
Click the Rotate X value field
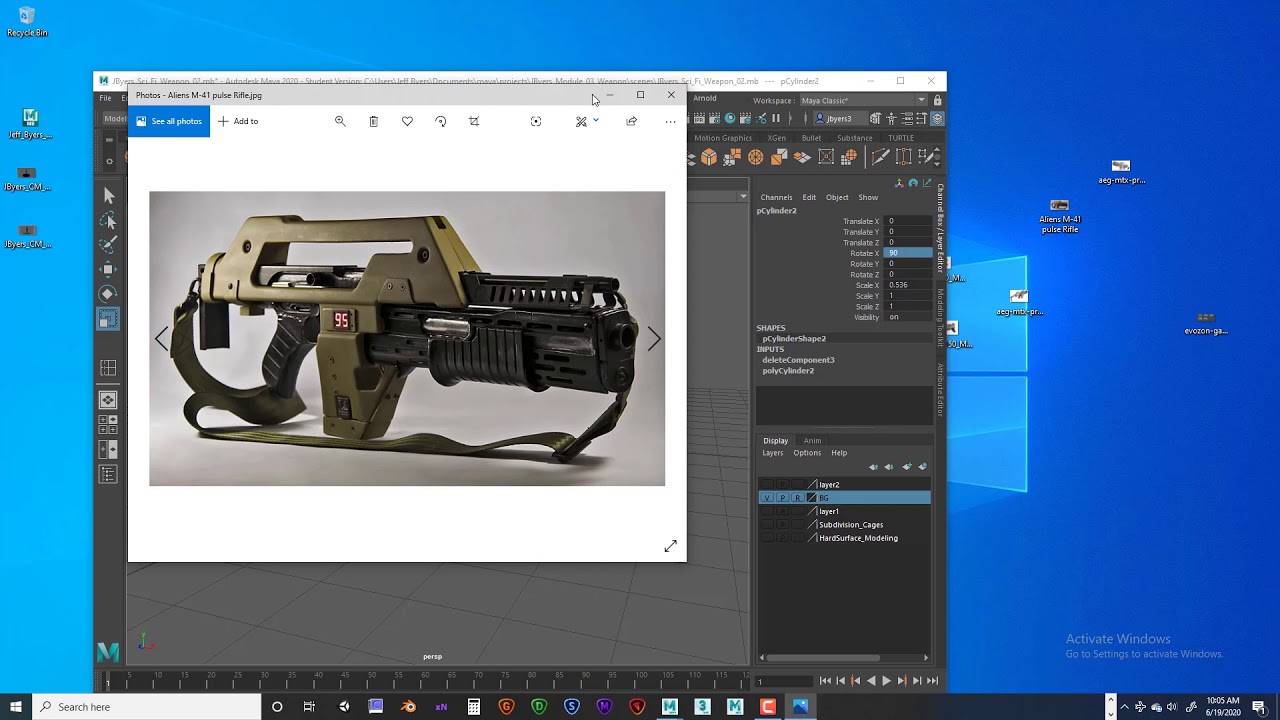(909, 253)
